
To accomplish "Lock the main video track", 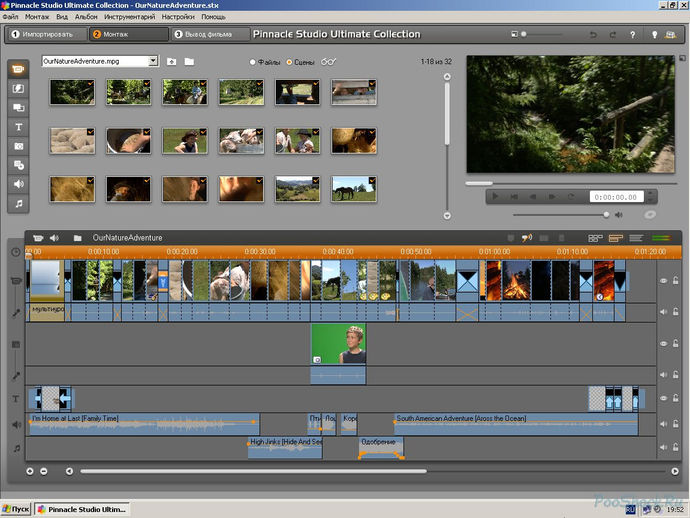I will click(x=675, y=280).
